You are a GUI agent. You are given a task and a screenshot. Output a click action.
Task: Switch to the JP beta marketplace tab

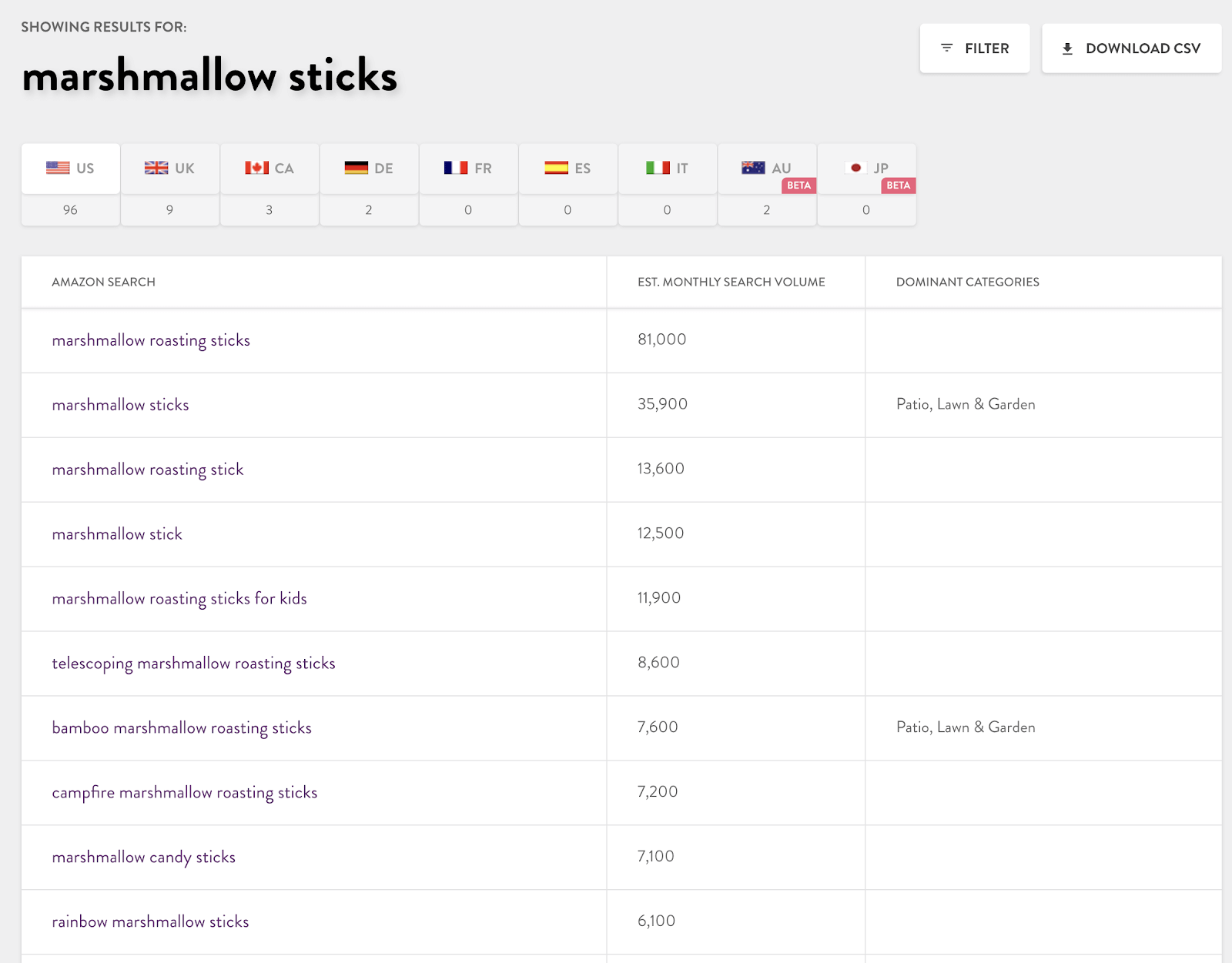(866, 169)
